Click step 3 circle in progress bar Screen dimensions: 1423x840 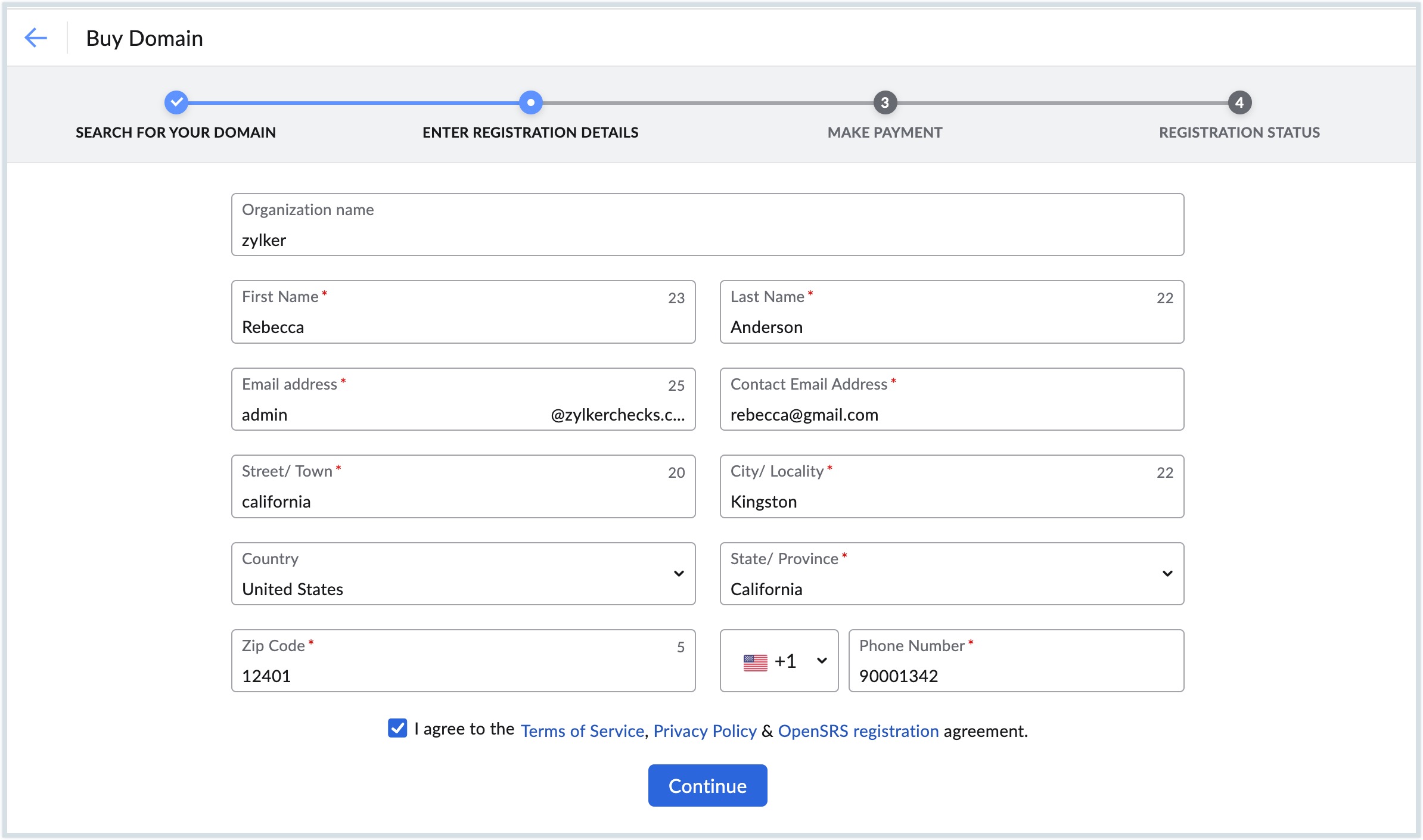point(885,102)
